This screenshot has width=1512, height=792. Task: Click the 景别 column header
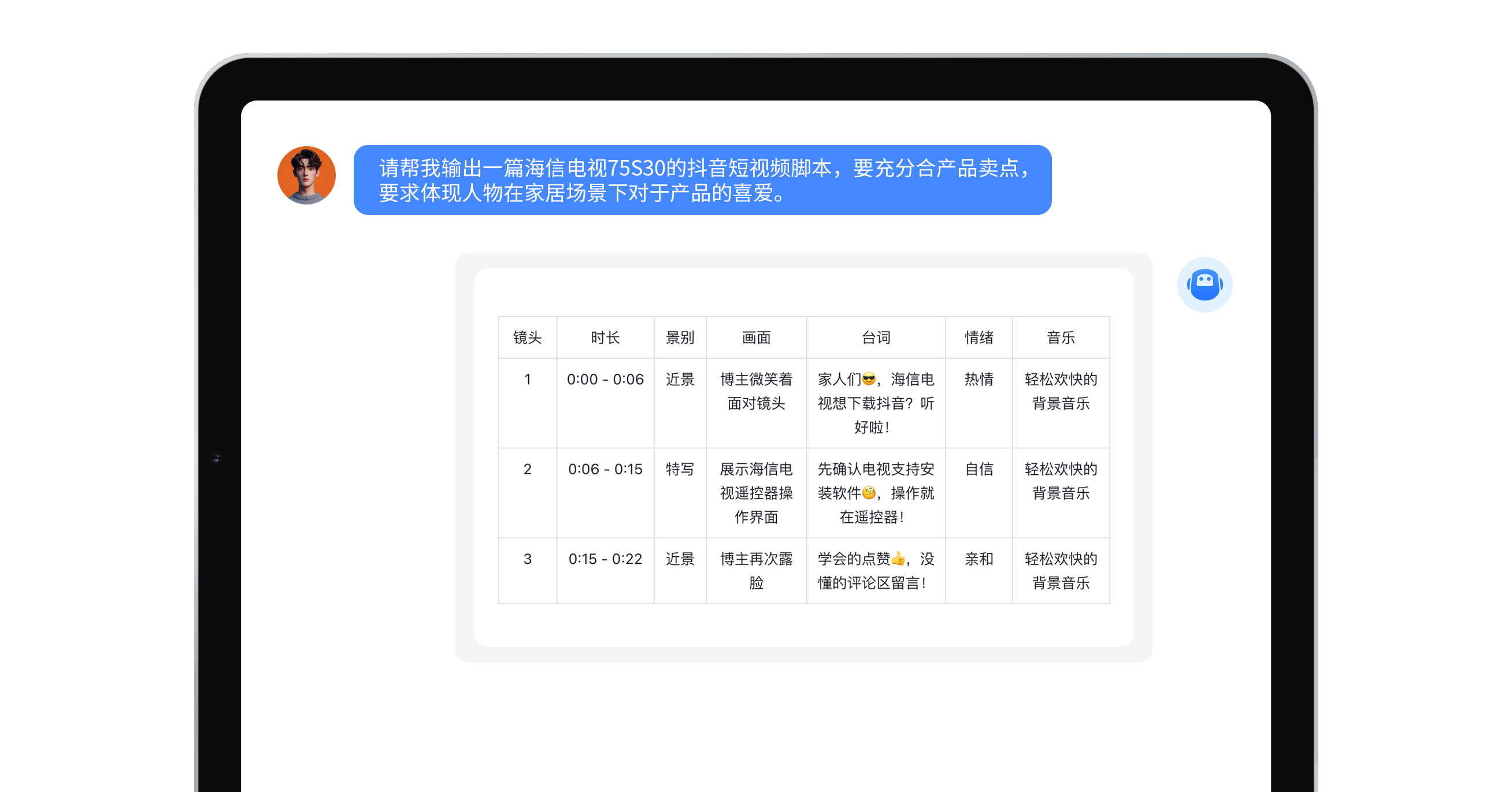tap(680, 337)
